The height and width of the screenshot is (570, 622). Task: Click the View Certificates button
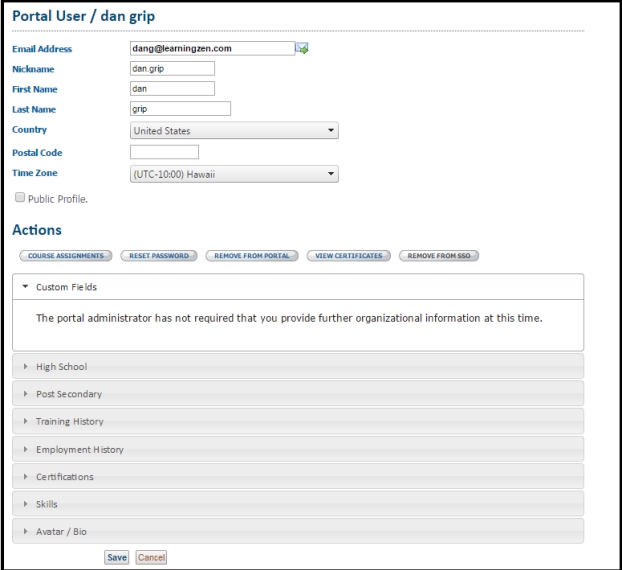point(349,256)
